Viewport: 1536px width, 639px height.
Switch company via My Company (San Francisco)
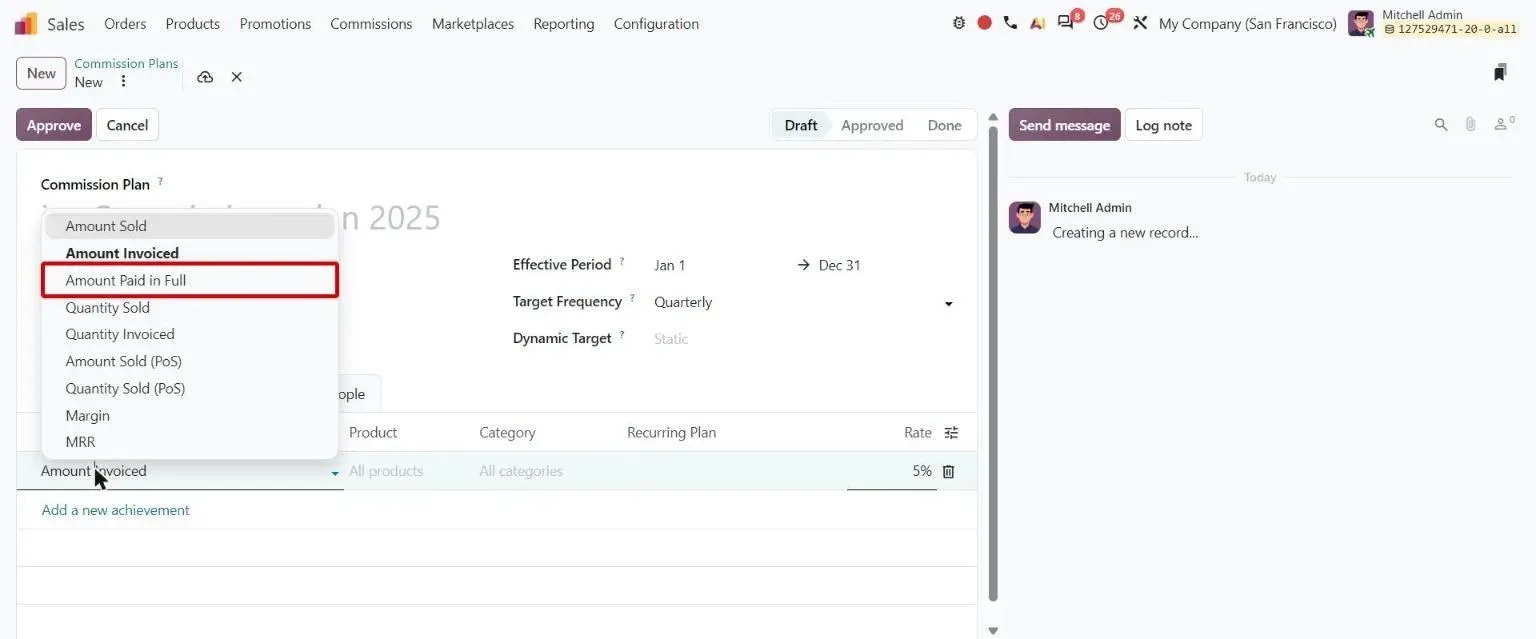coord(1247,23)
